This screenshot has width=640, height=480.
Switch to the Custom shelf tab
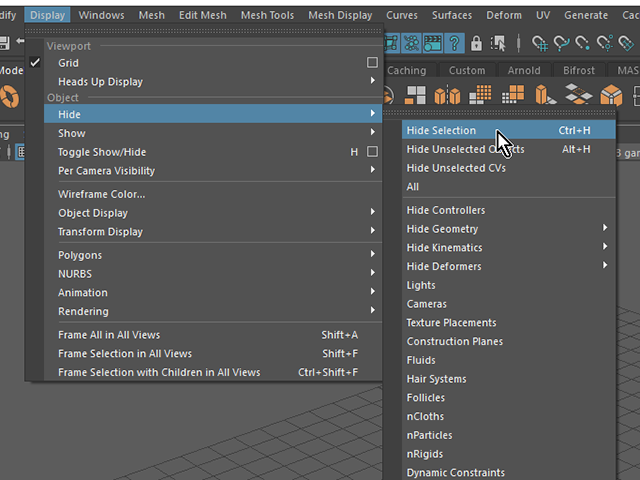pos(467,71)
